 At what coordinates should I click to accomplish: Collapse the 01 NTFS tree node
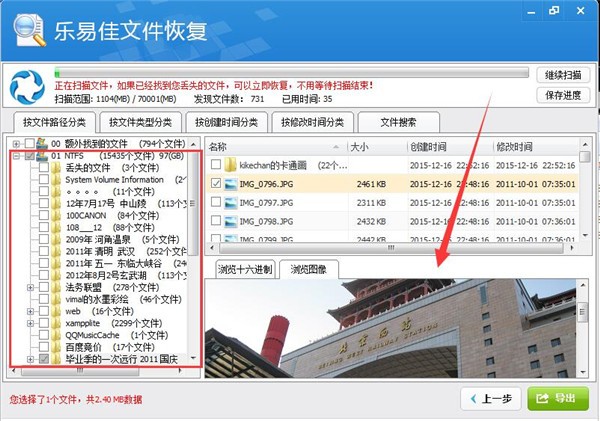(16, 156)
